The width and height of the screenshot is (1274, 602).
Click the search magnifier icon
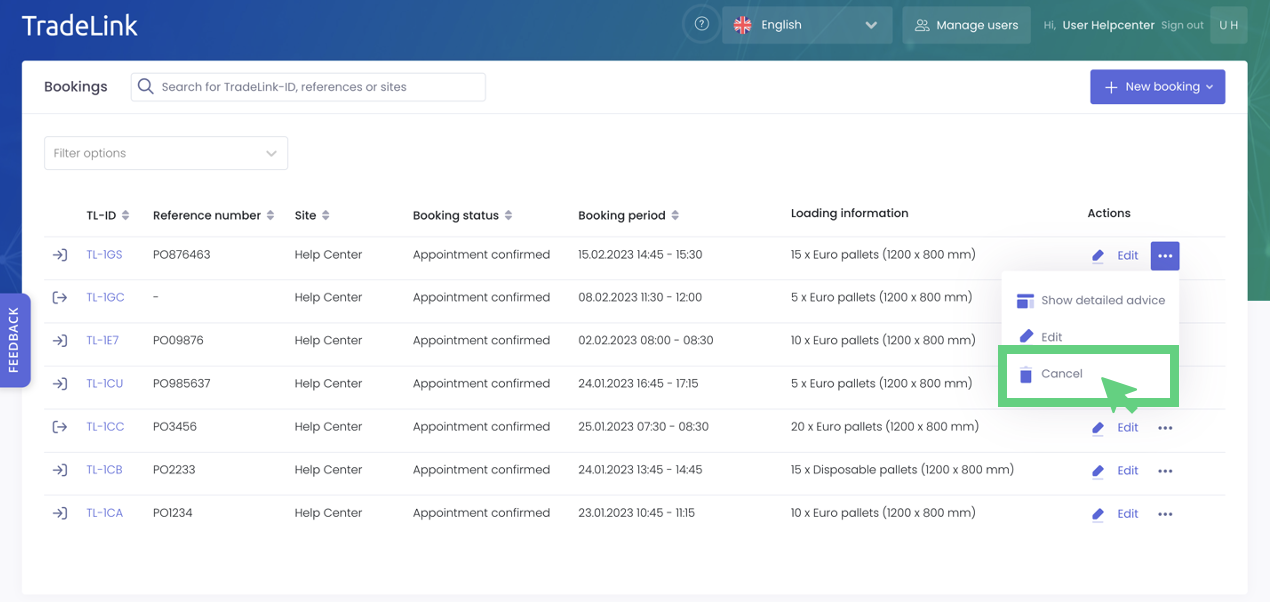point(146,87)
